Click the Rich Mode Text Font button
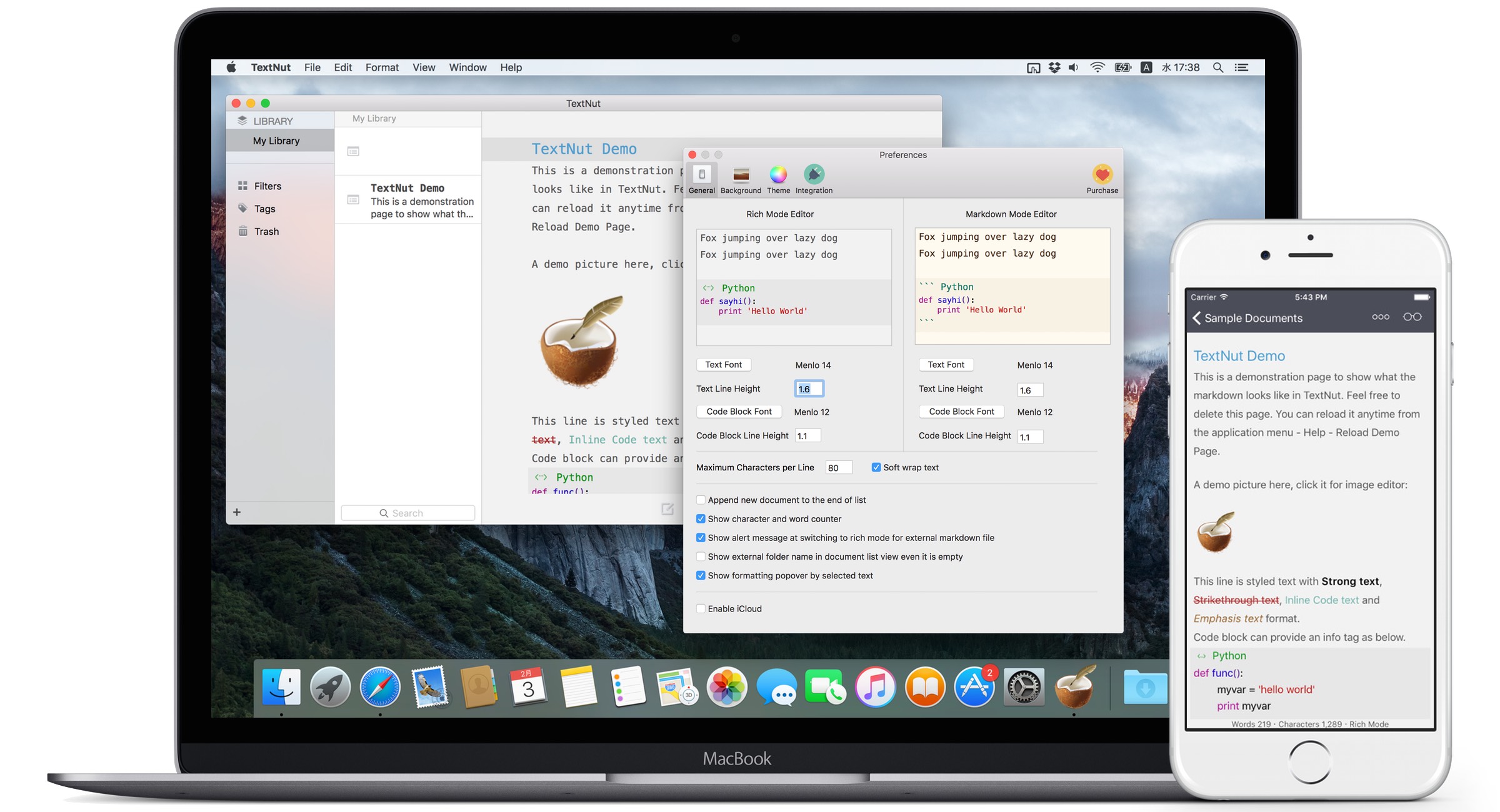Image resolution: width=1500 pixels, height=812 pixels. 723,365
